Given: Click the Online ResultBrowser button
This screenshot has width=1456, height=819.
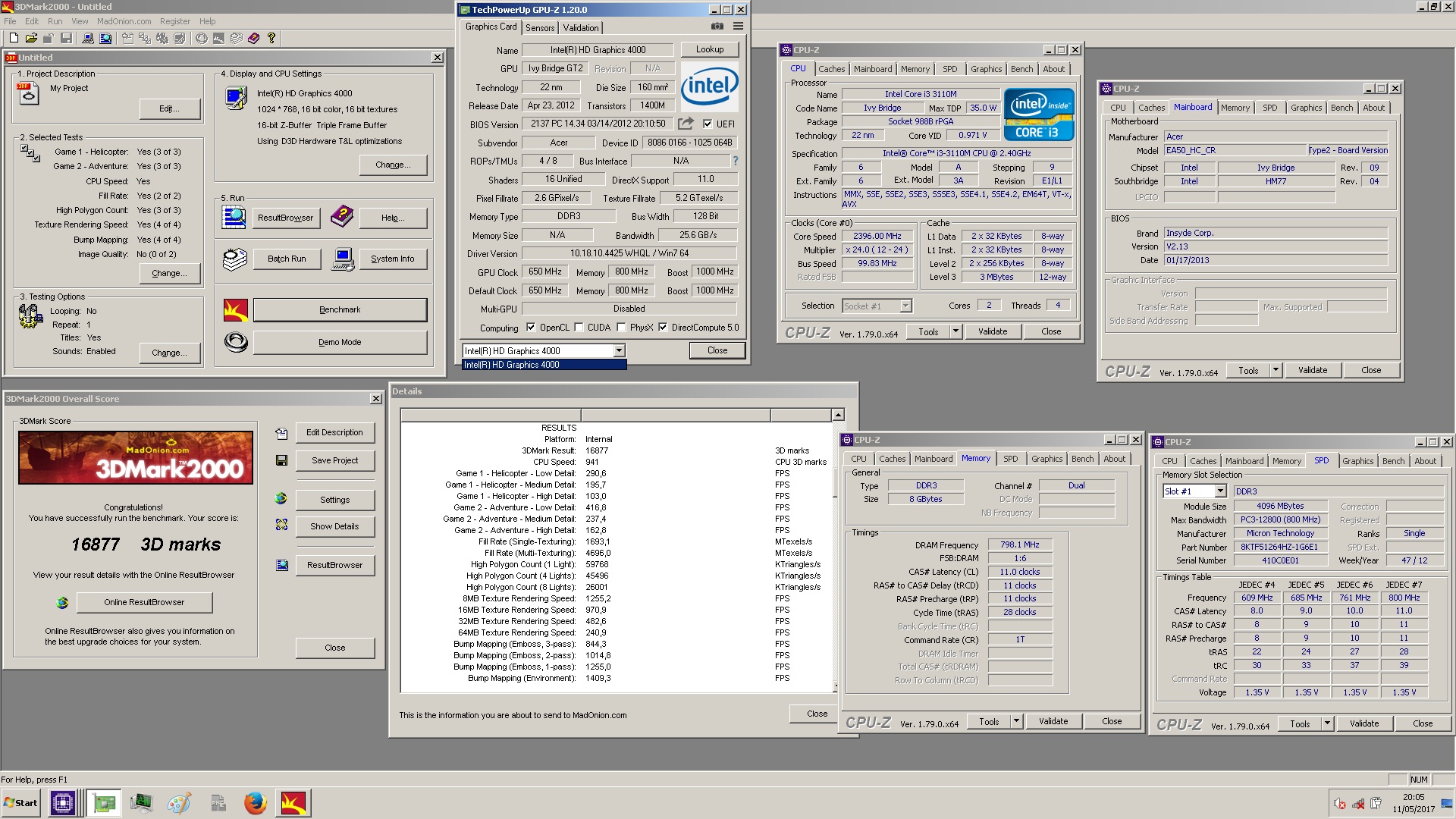Looking at the screenshot, I should click(x=144, y=603).
